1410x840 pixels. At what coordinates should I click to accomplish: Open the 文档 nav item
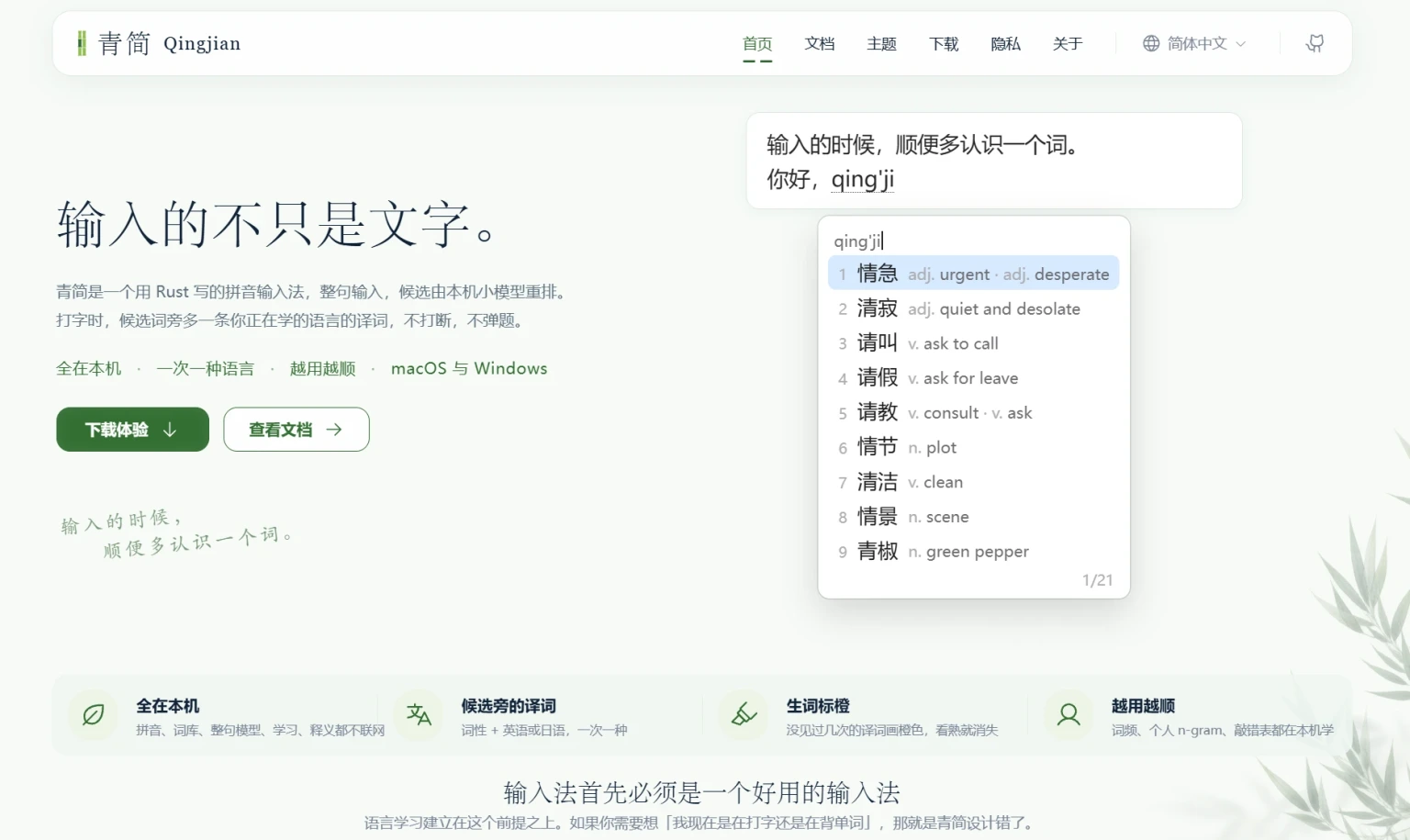click(x=820, y=44)
